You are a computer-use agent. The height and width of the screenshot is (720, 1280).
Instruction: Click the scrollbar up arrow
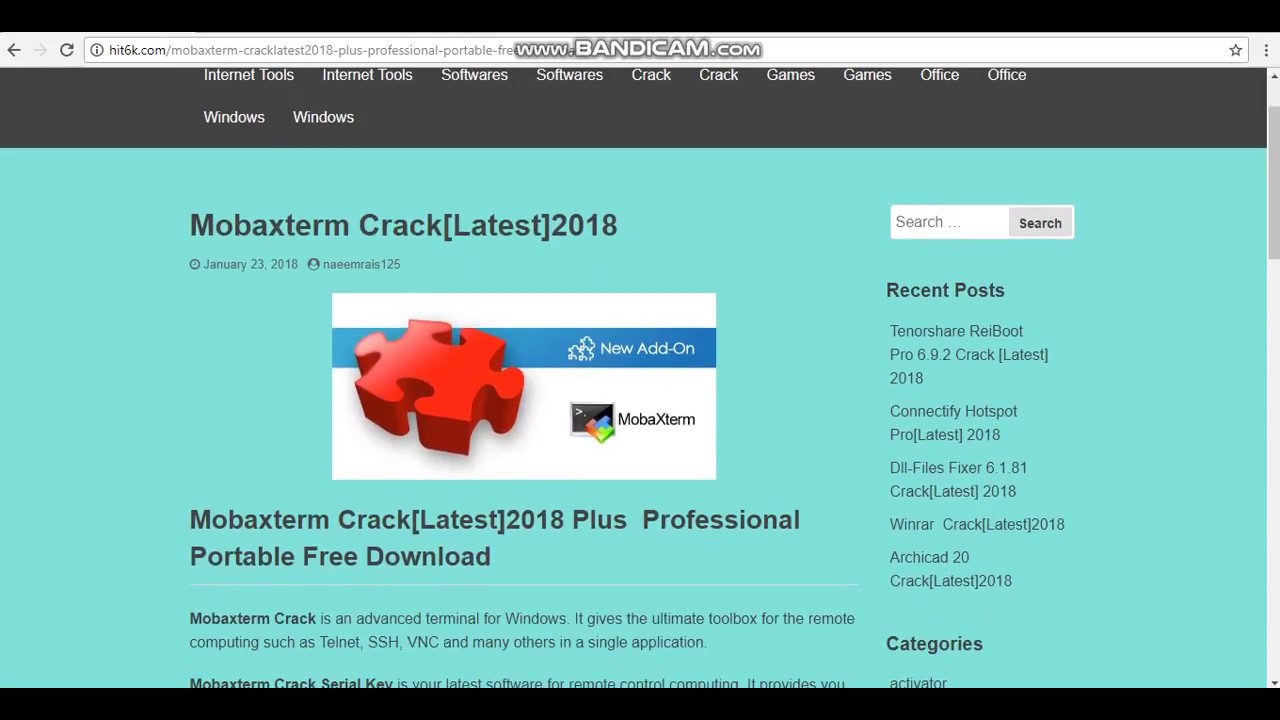(x=1273, y=75)
